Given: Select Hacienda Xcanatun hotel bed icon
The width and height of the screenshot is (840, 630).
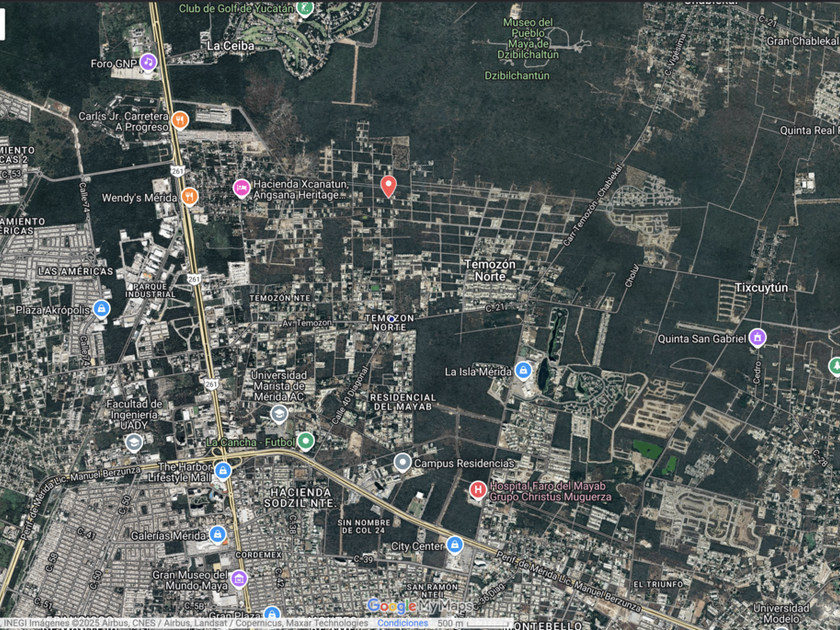Looking at the screenshot, I should [242, 189].
